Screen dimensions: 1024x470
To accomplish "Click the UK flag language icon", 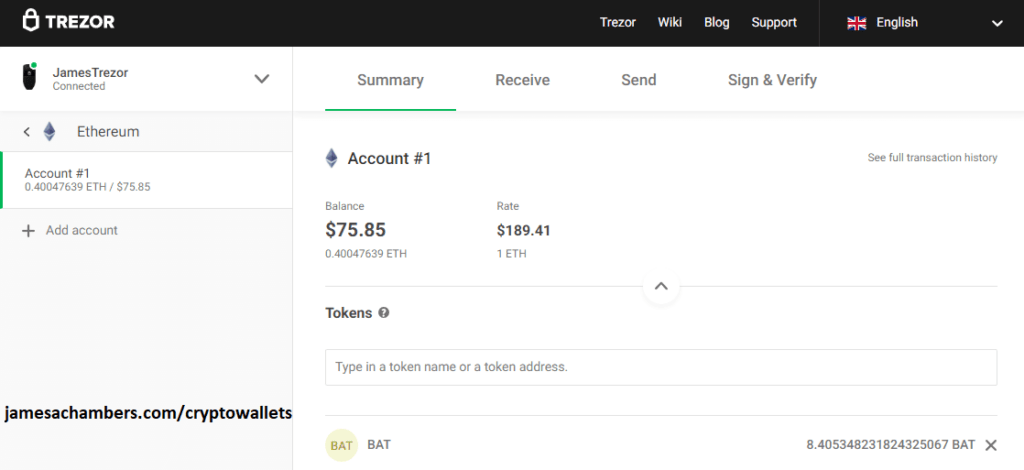I will (x=856, y=23).
